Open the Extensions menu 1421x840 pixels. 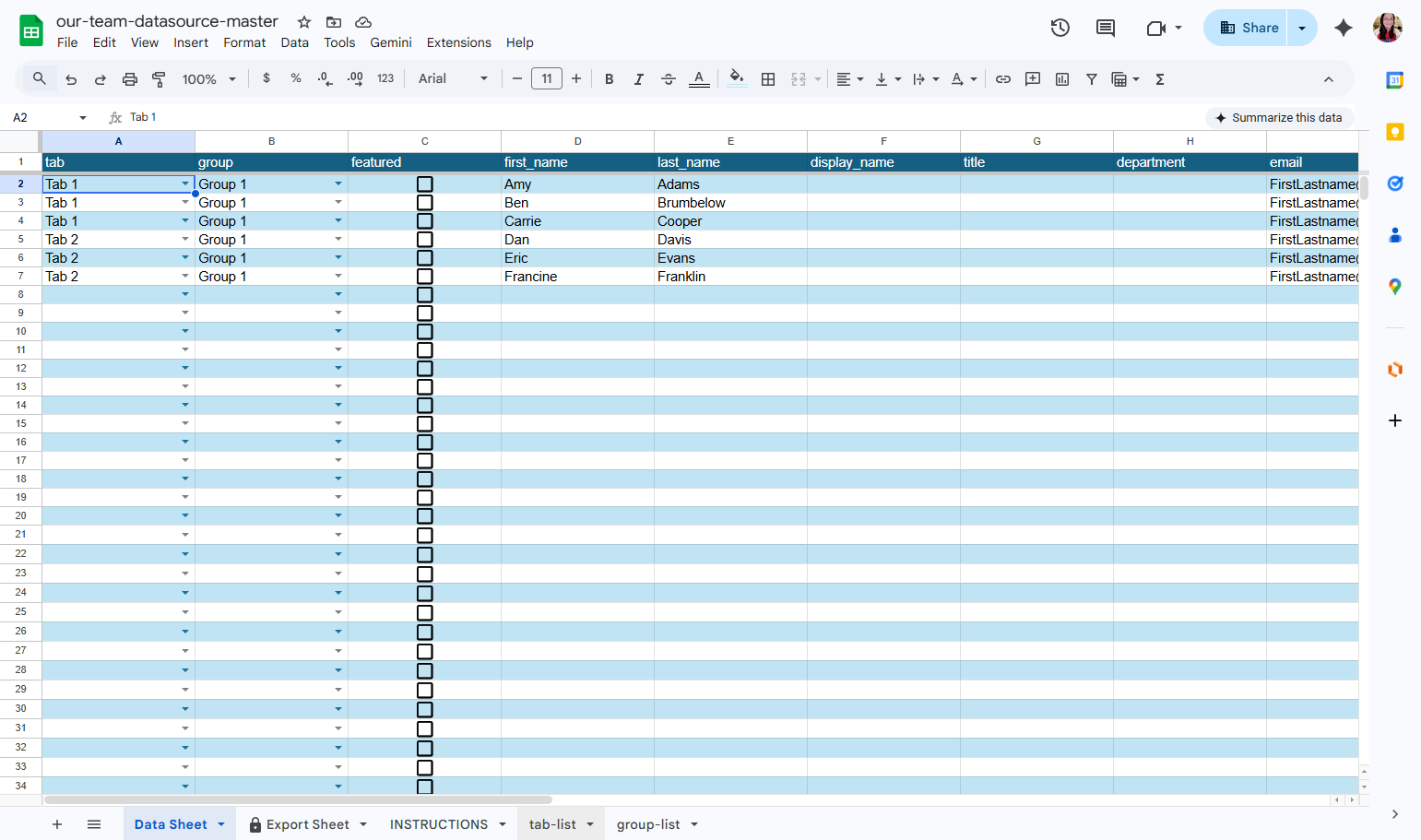point(458,42)
